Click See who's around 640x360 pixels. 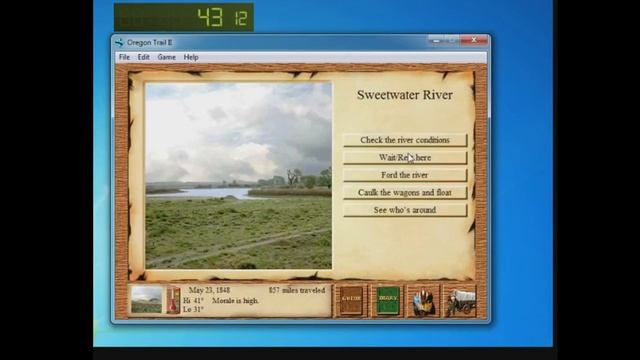coord(404,210)
